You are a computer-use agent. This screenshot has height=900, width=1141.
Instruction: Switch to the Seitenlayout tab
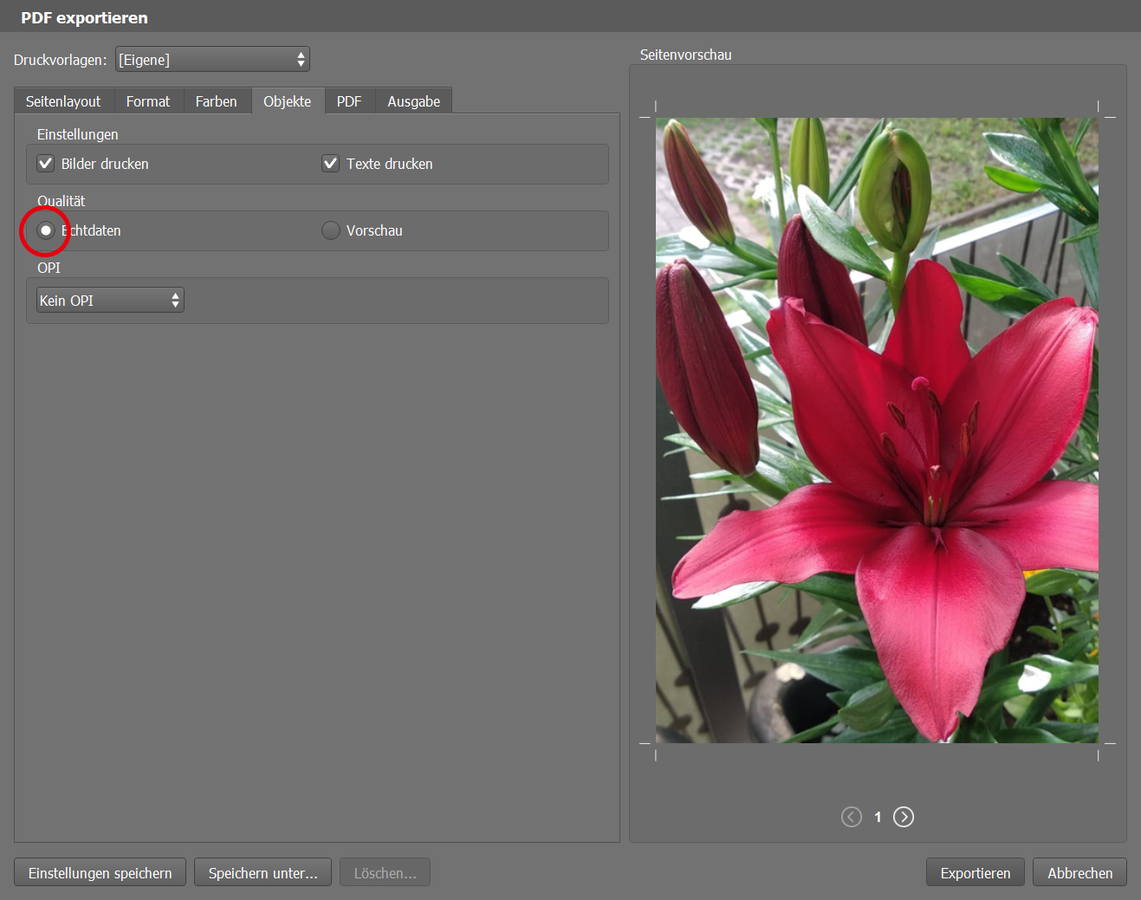63,101
